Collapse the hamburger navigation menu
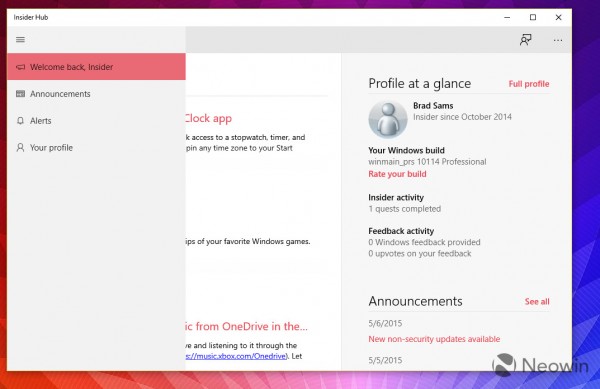 20,40
